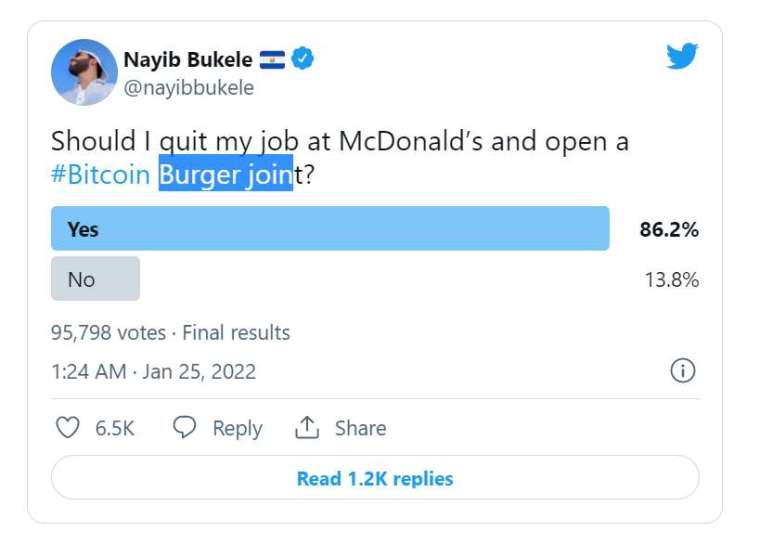Open Nayib Bukele's profile picture
Image resolution: width=760 pixels, height=544 pixels.
pos(84,72)
